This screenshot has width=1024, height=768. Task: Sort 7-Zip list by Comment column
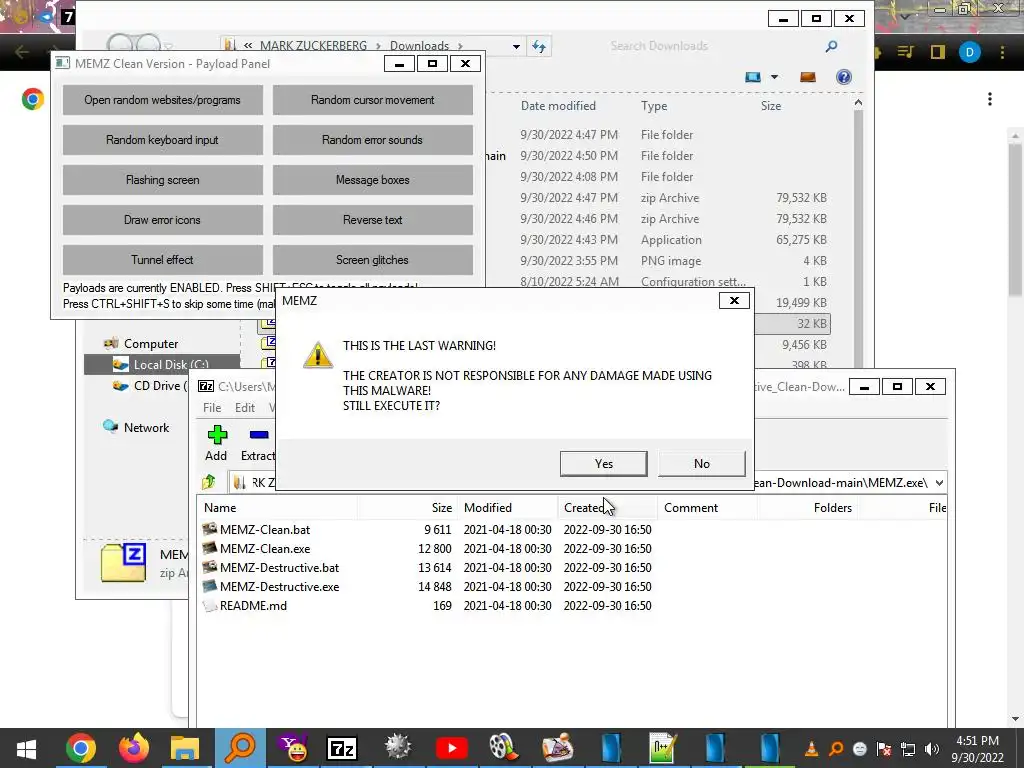coord(691,507)
